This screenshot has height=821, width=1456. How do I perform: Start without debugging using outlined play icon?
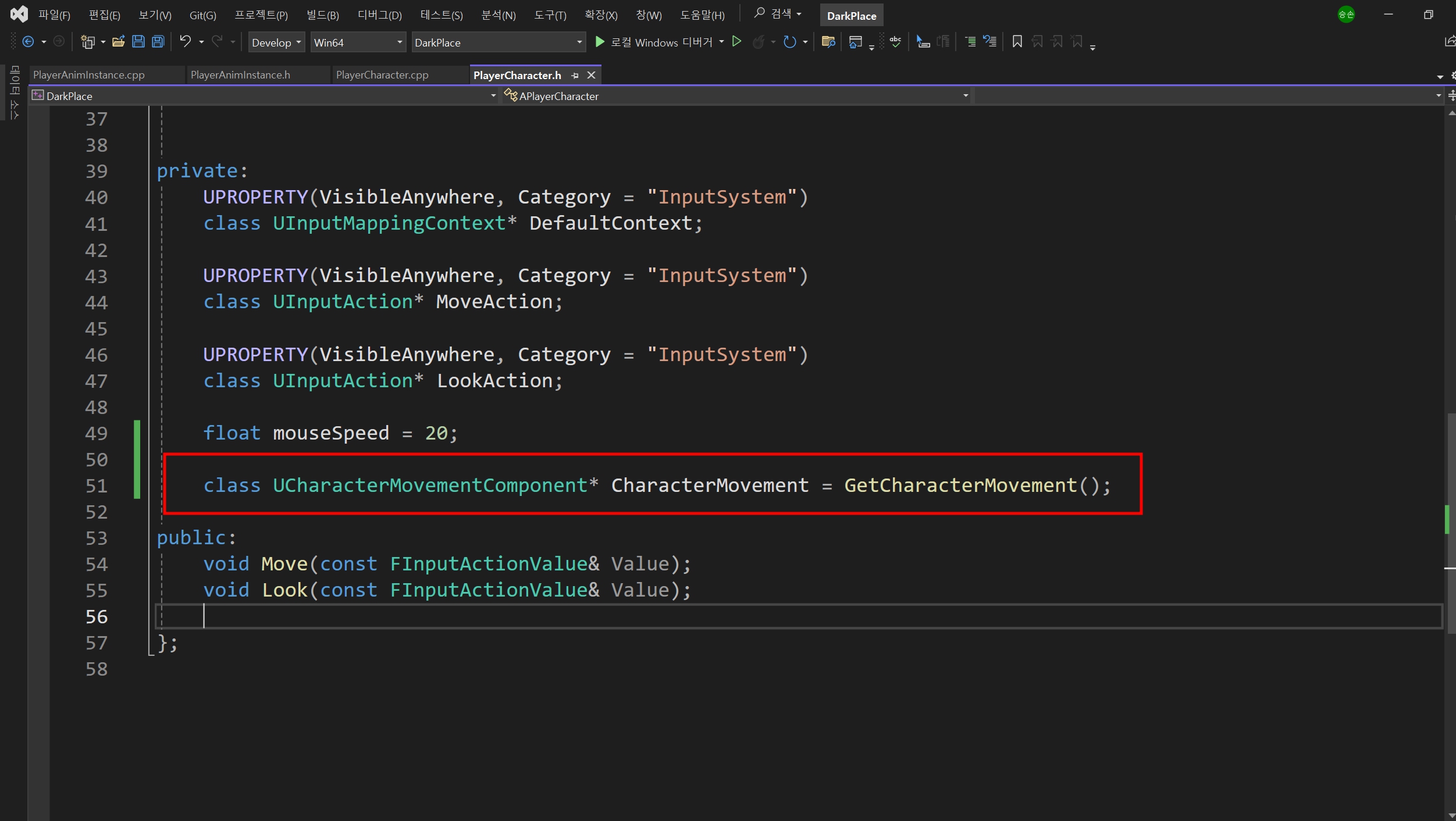(736, 42)
